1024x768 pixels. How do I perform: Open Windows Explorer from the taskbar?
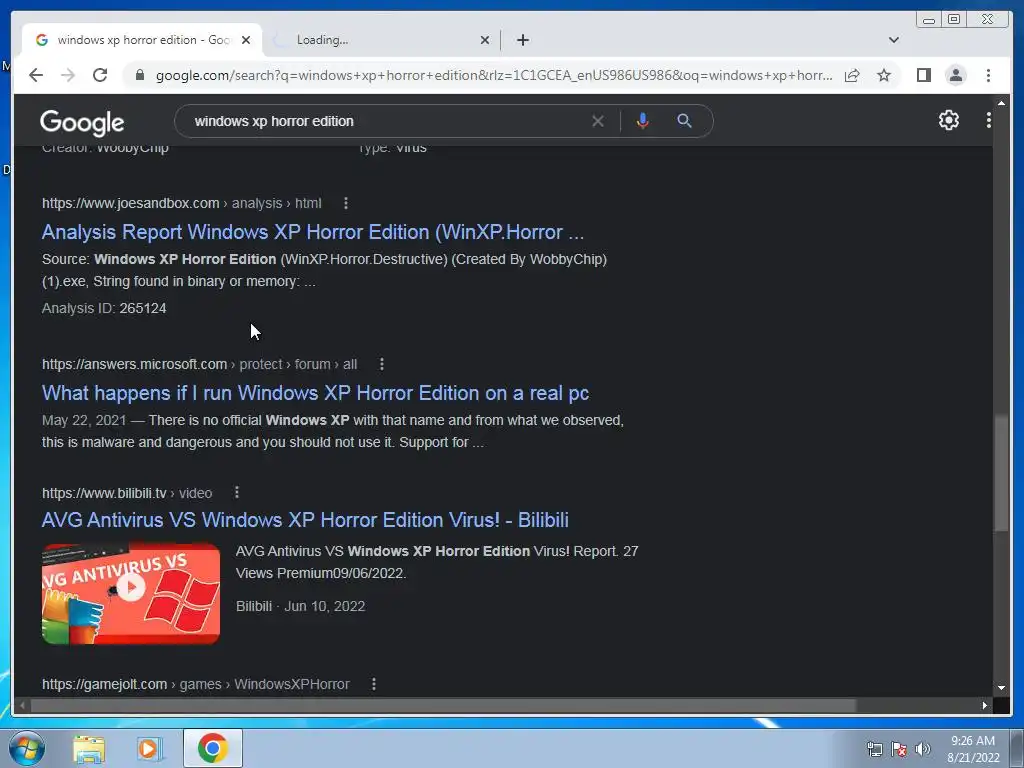(x=89, y=749)
